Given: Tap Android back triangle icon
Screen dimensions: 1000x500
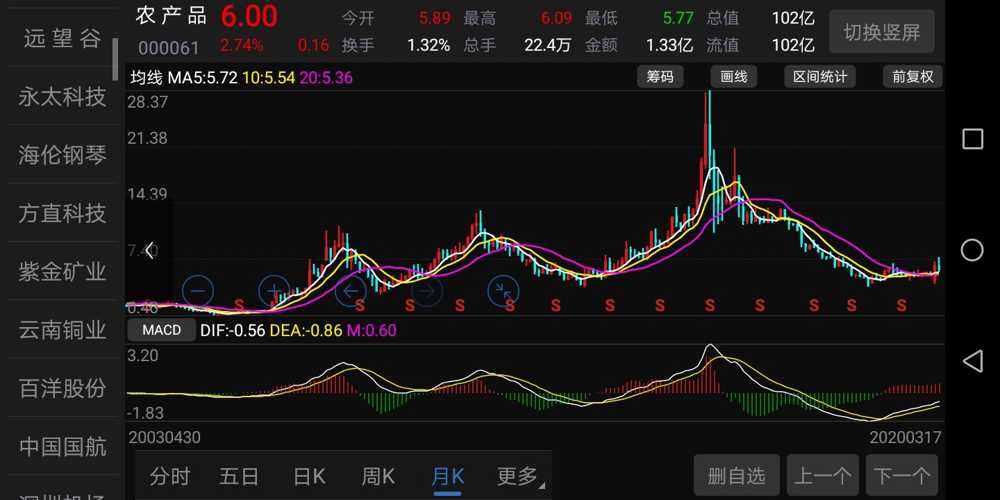Looking at the screenshot, I should coord(972,362).
